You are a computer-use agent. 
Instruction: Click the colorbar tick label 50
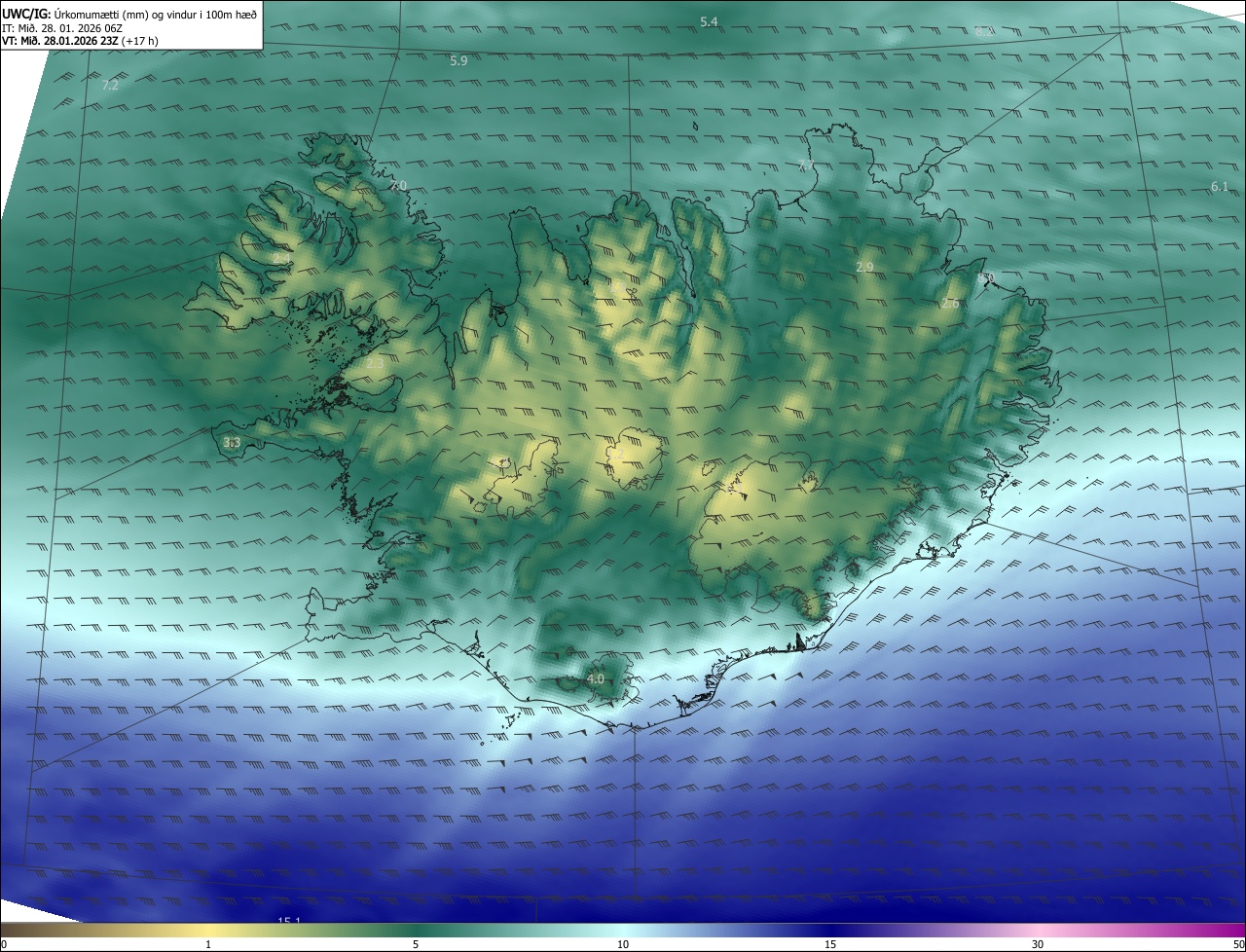pyautogui.click(x=1238, y=945)
